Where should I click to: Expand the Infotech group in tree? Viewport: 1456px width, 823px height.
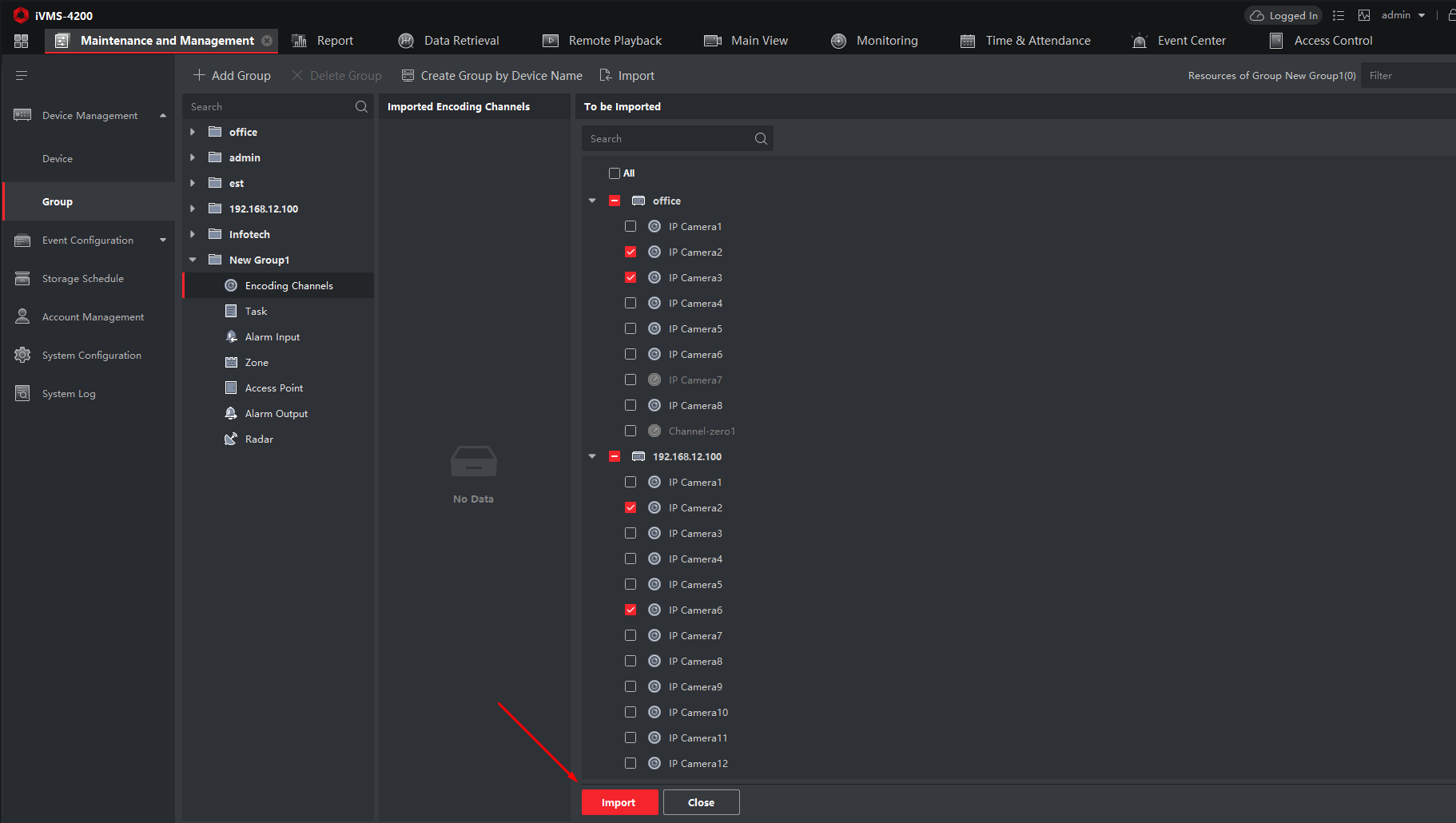pyautogui.click(x=193, y=234)
